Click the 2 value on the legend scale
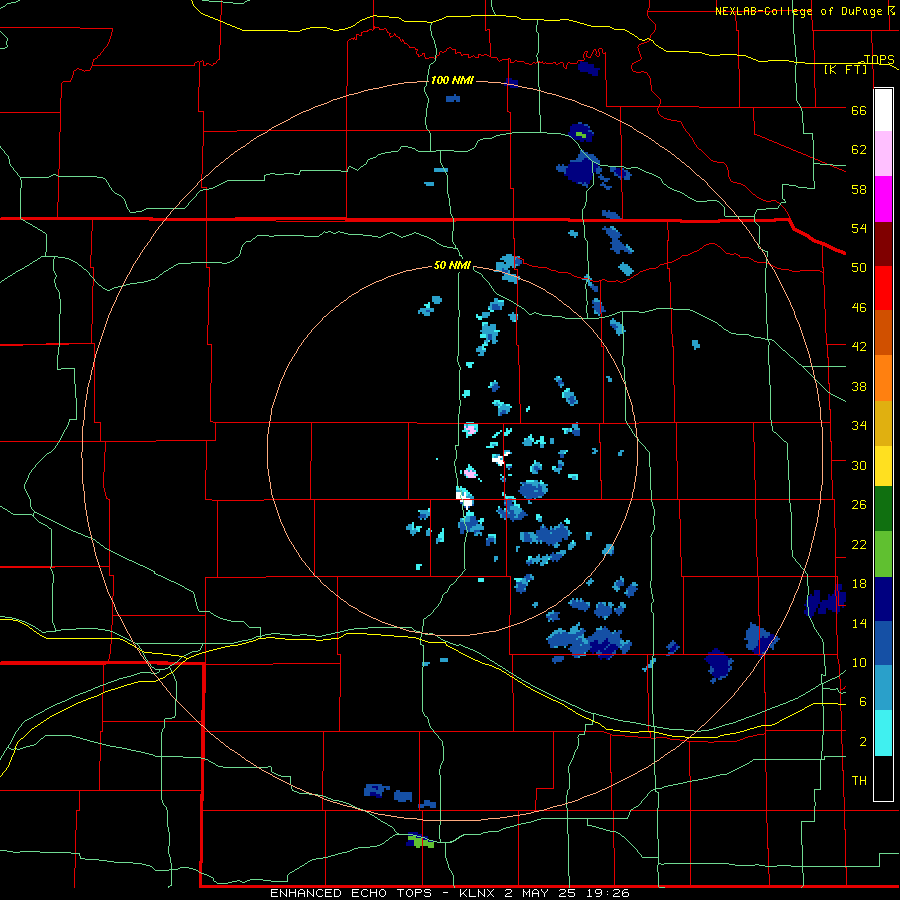Viewport: 900px width, 900px height. [862, 741]
